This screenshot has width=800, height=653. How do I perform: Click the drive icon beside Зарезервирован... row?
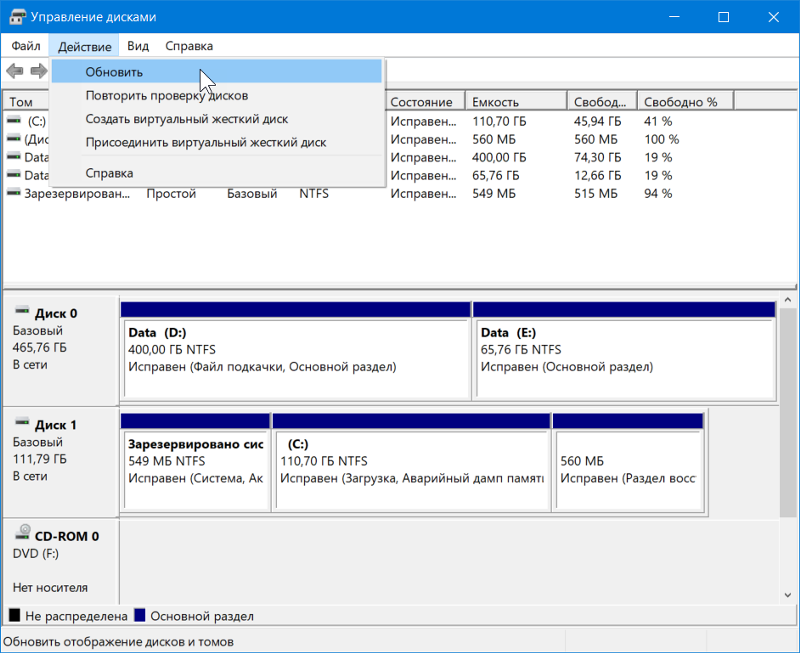click(x=14, y=193)
